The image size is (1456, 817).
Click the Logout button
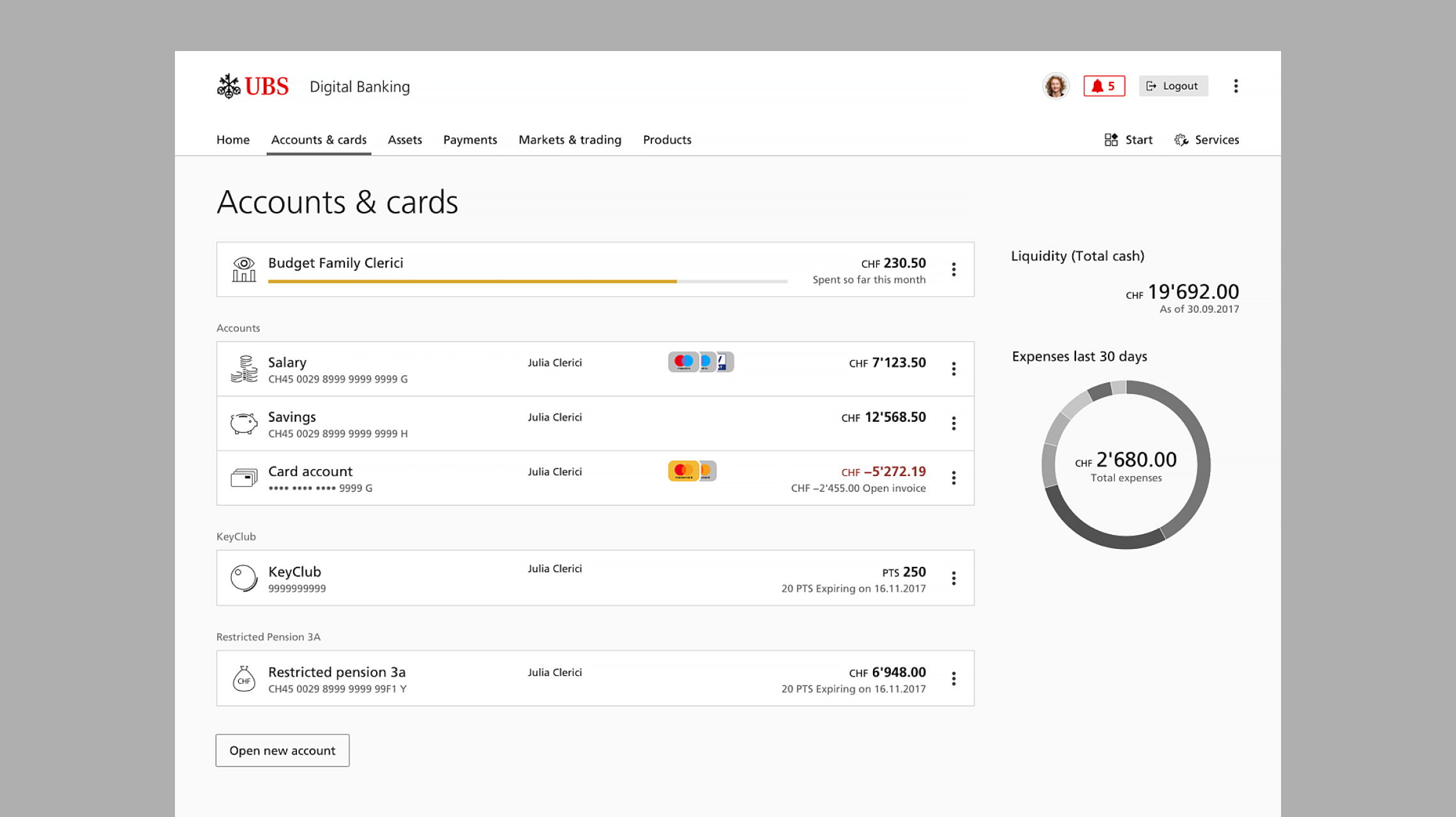(1173, 86)
